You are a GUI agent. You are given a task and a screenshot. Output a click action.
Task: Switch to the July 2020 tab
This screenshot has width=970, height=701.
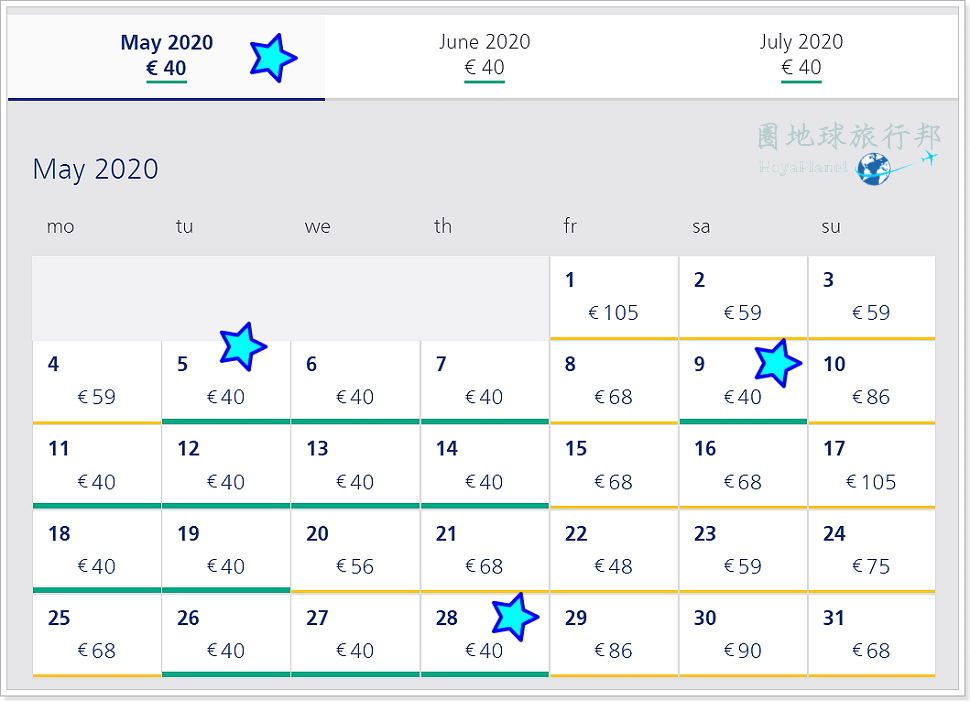pos(801,55)
